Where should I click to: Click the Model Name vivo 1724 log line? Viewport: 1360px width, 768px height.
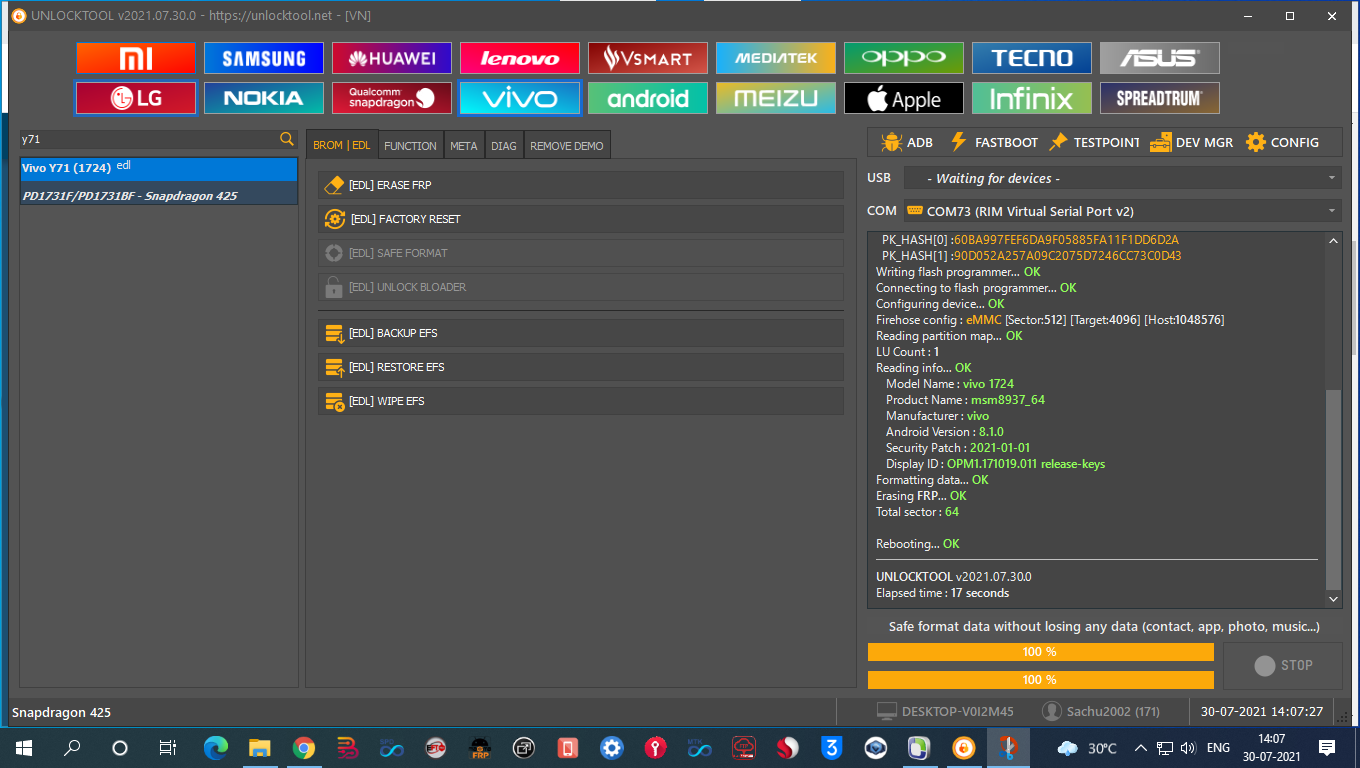949,384
